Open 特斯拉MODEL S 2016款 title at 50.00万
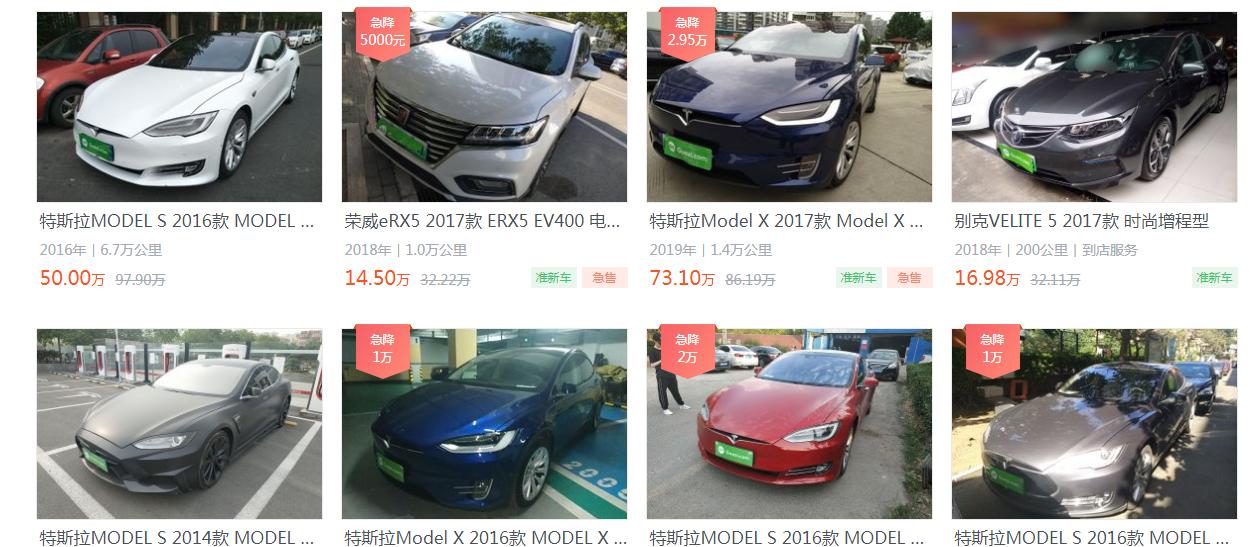This screenshot has height=547, width=1255. (x=177, y=222)
